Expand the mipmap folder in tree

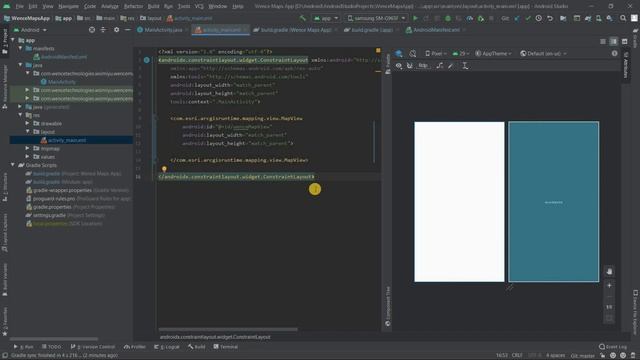[27, 149]
